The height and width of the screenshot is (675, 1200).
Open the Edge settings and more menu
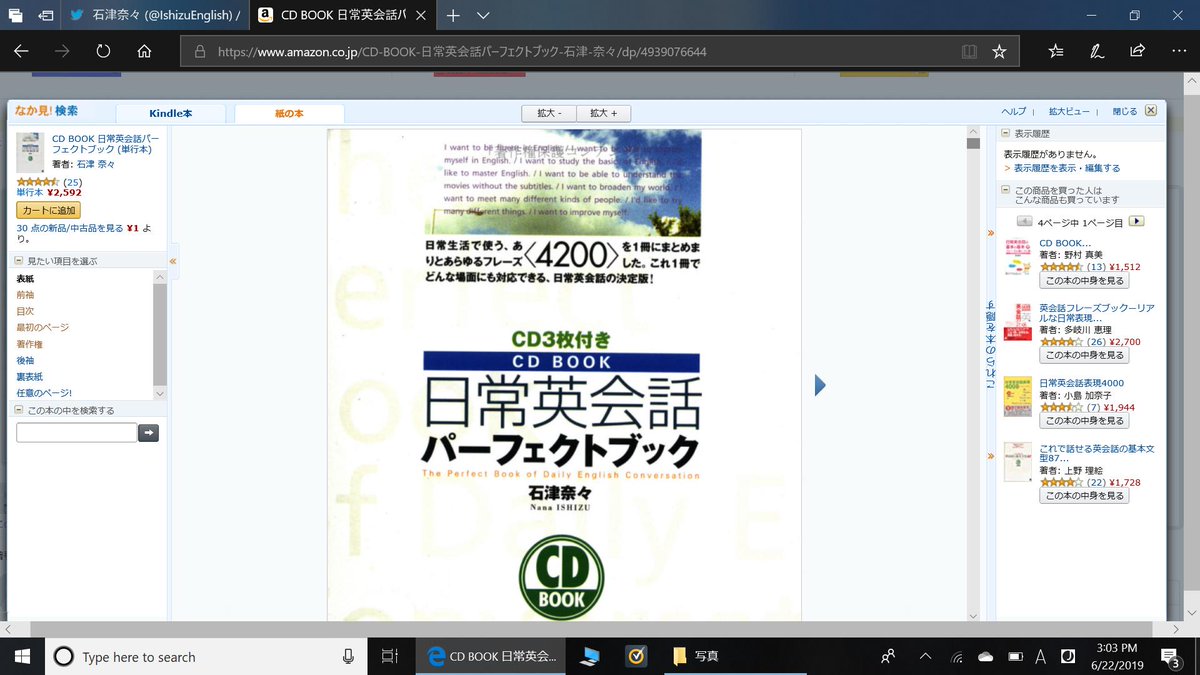[x=1178, y=51]
